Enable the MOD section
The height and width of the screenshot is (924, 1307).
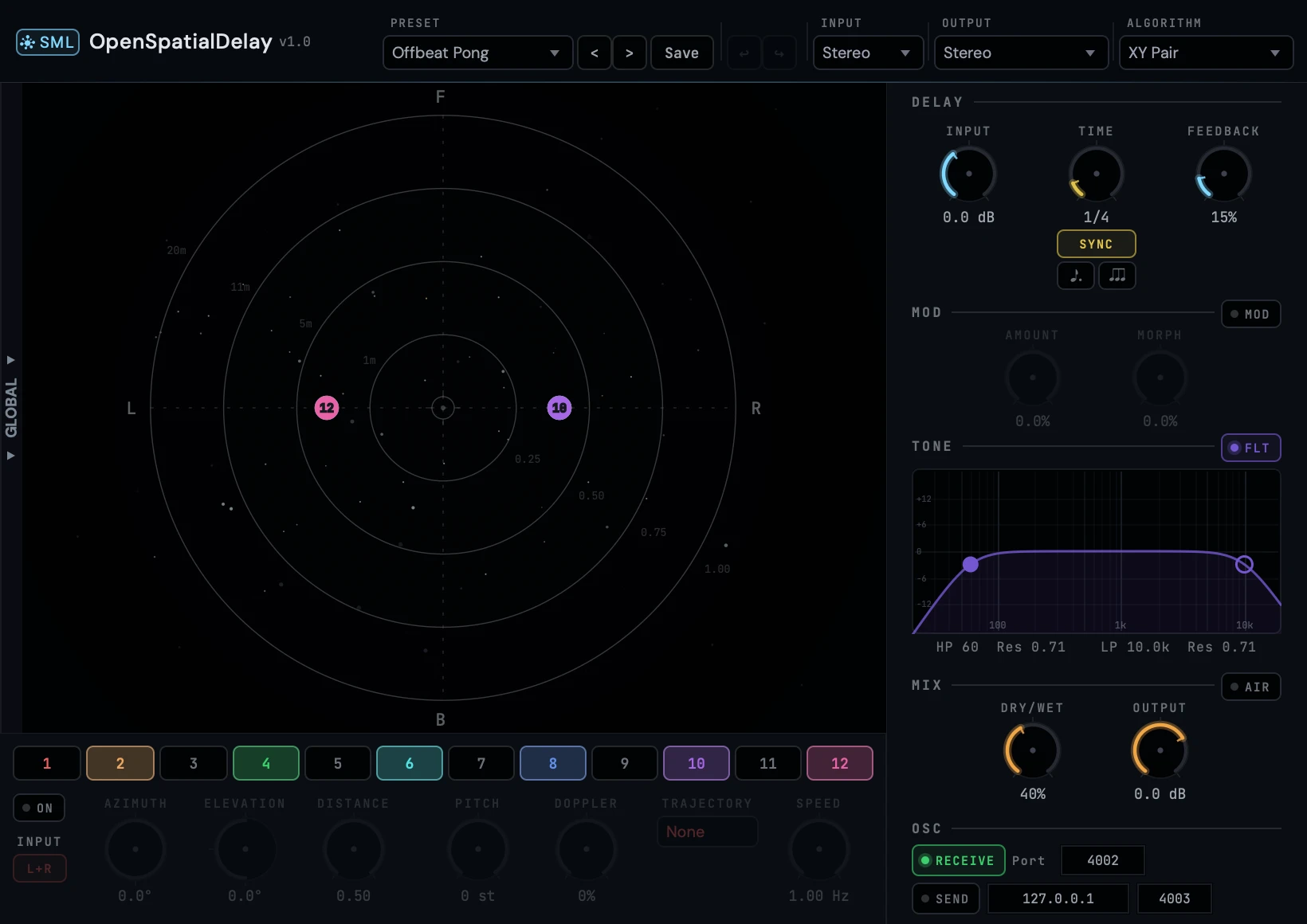[1251, 314]
